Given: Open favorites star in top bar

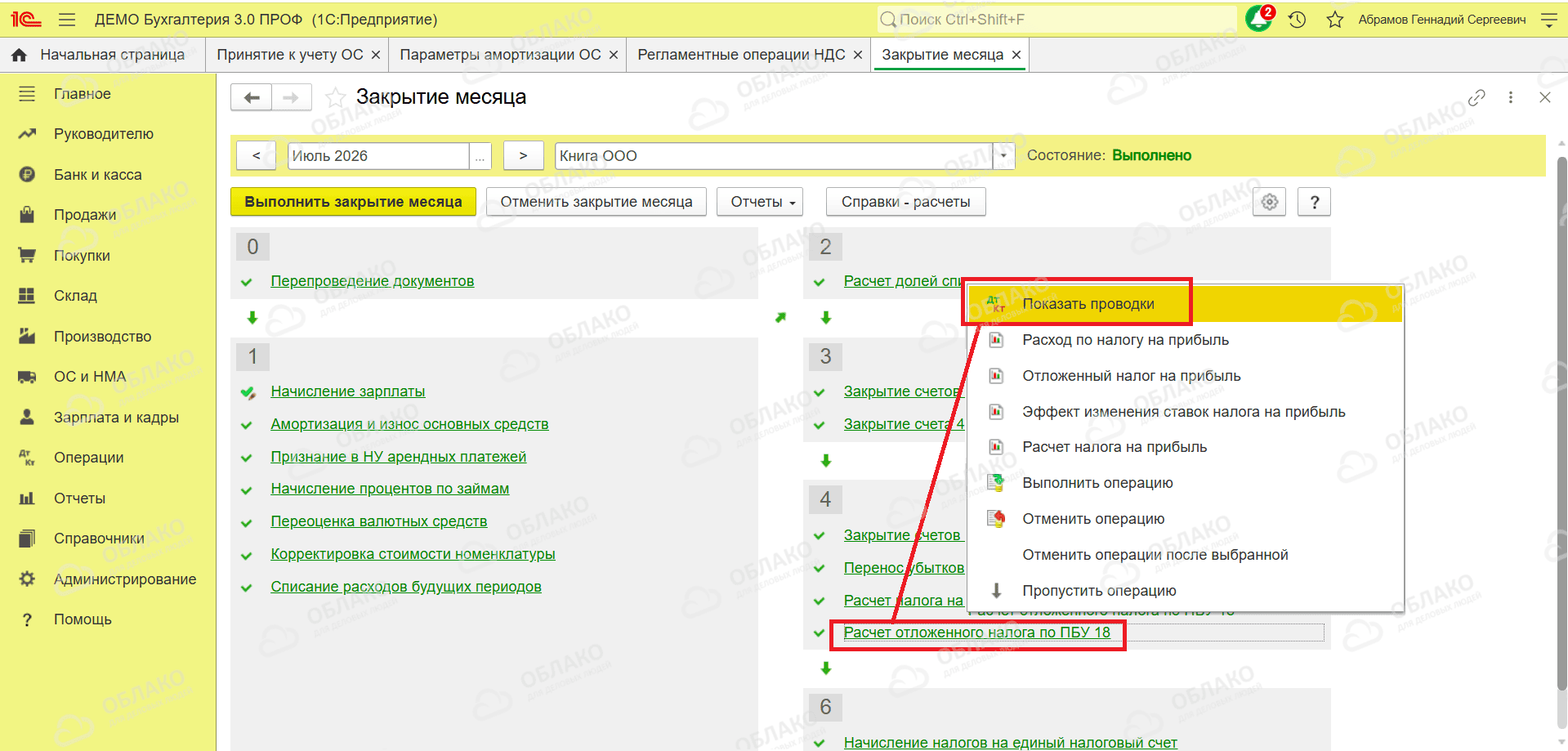Looking at the screenshot, I should [1335, 20].
